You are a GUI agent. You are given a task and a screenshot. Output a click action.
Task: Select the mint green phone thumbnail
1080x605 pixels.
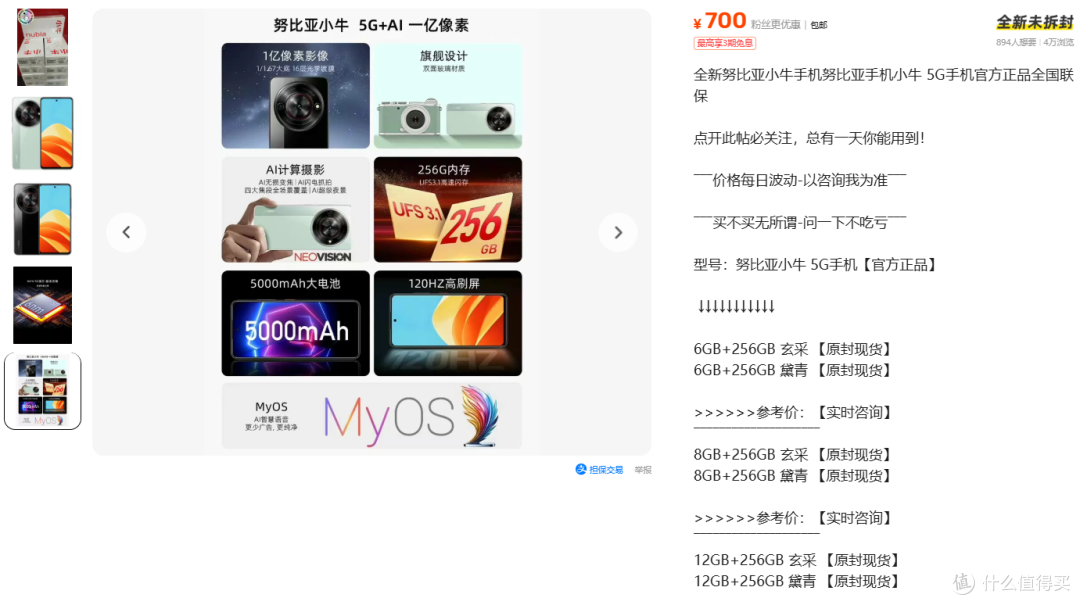coord(43,133)
